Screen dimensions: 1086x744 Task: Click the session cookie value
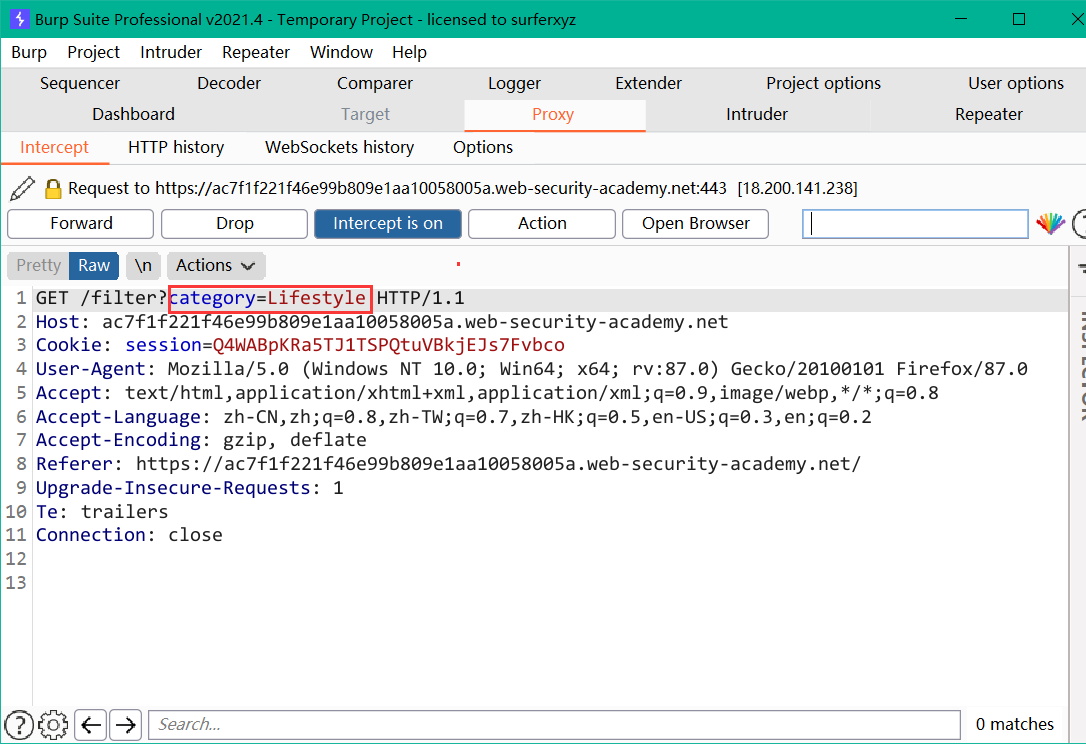(389, 345)
